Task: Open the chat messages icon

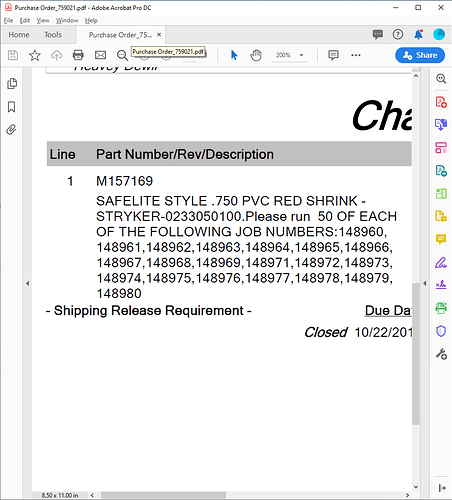Action: coord(377,34)
